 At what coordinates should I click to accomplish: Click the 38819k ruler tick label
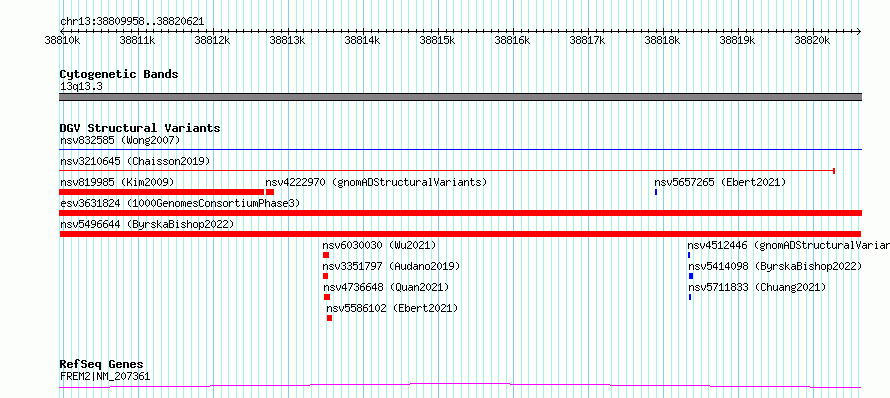[737, 40]
